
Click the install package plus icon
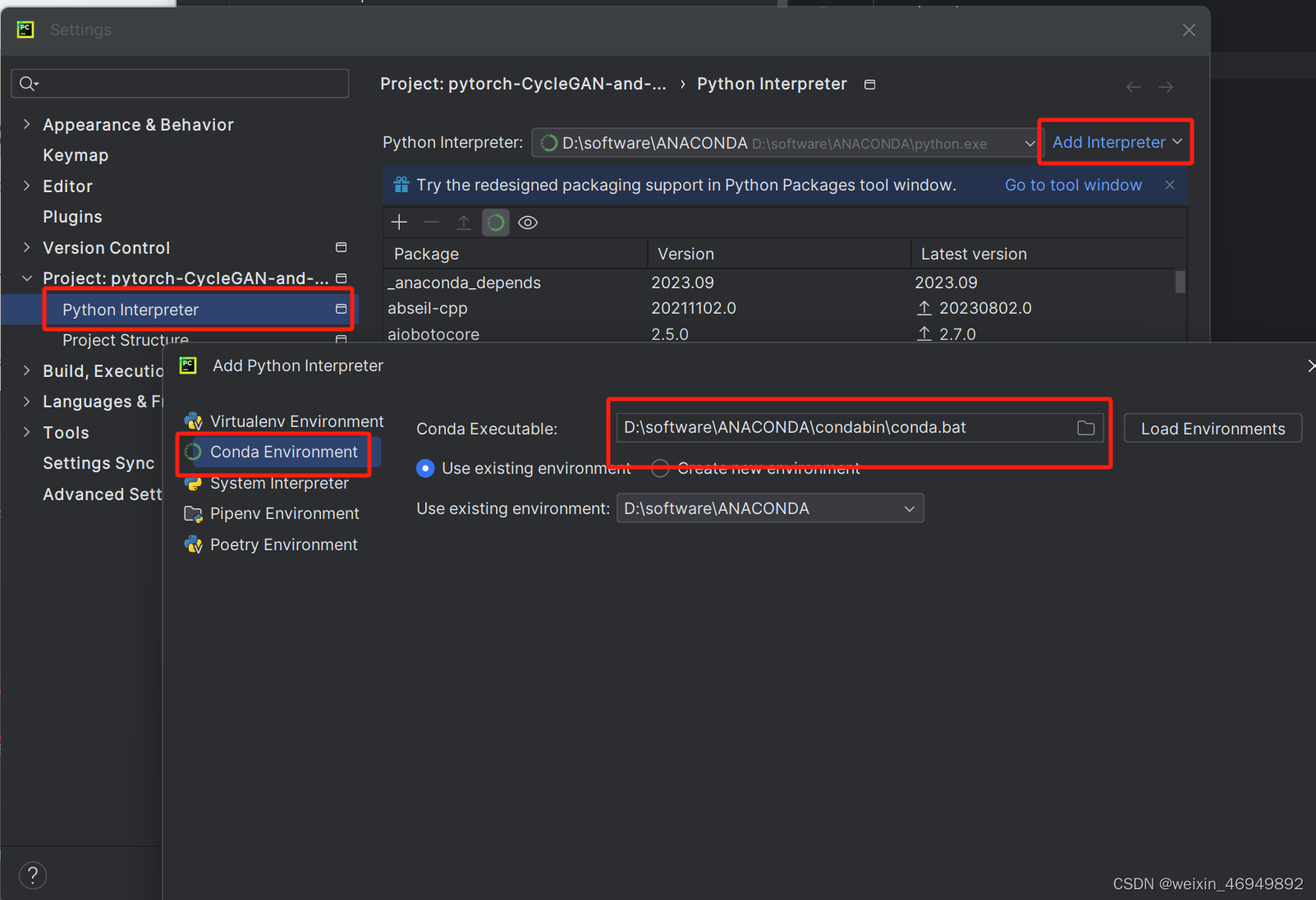(x=400, y=223)
